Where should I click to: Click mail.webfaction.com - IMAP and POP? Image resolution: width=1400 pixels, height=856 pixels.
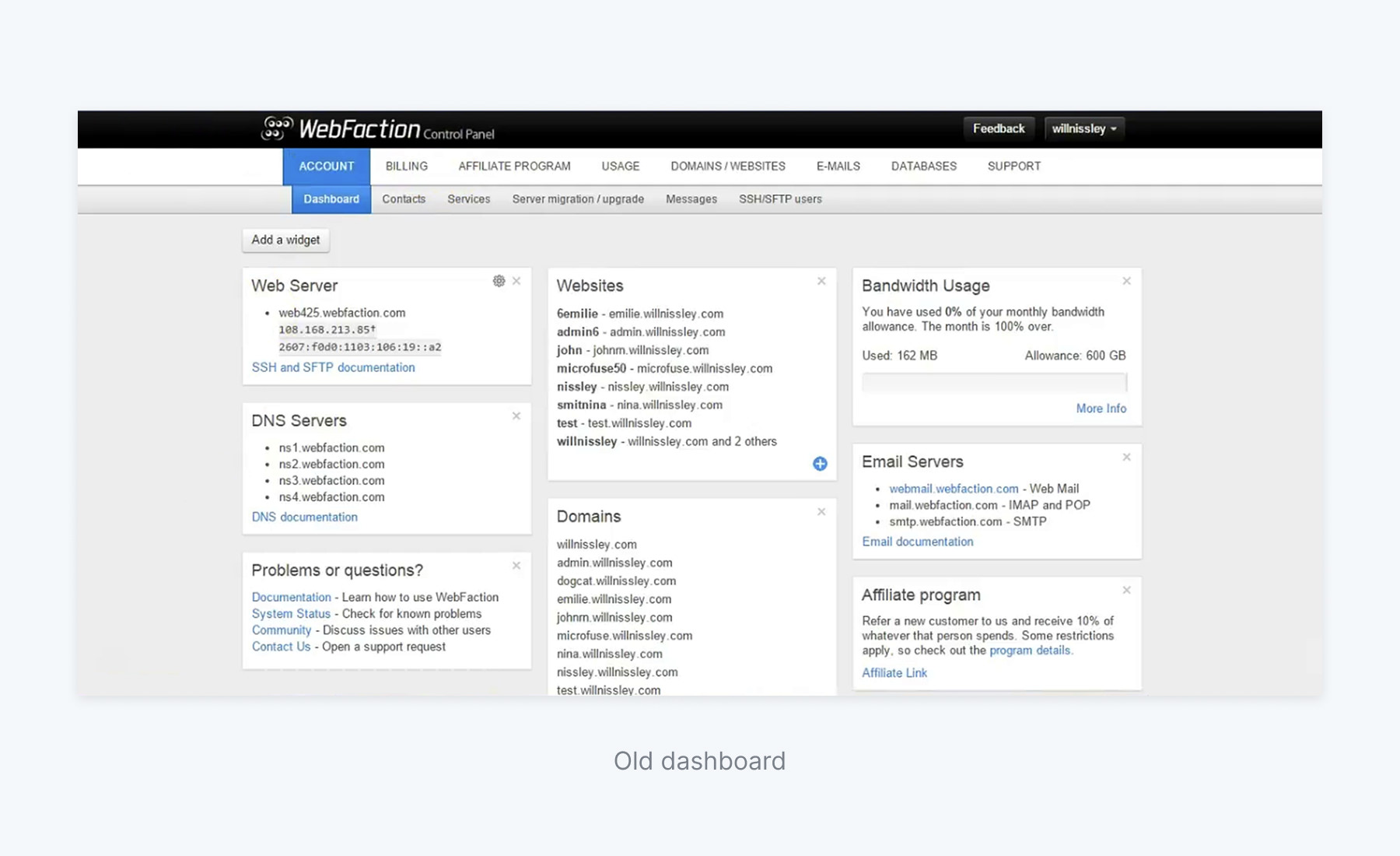pyautogui.click(x=989, y=505)
